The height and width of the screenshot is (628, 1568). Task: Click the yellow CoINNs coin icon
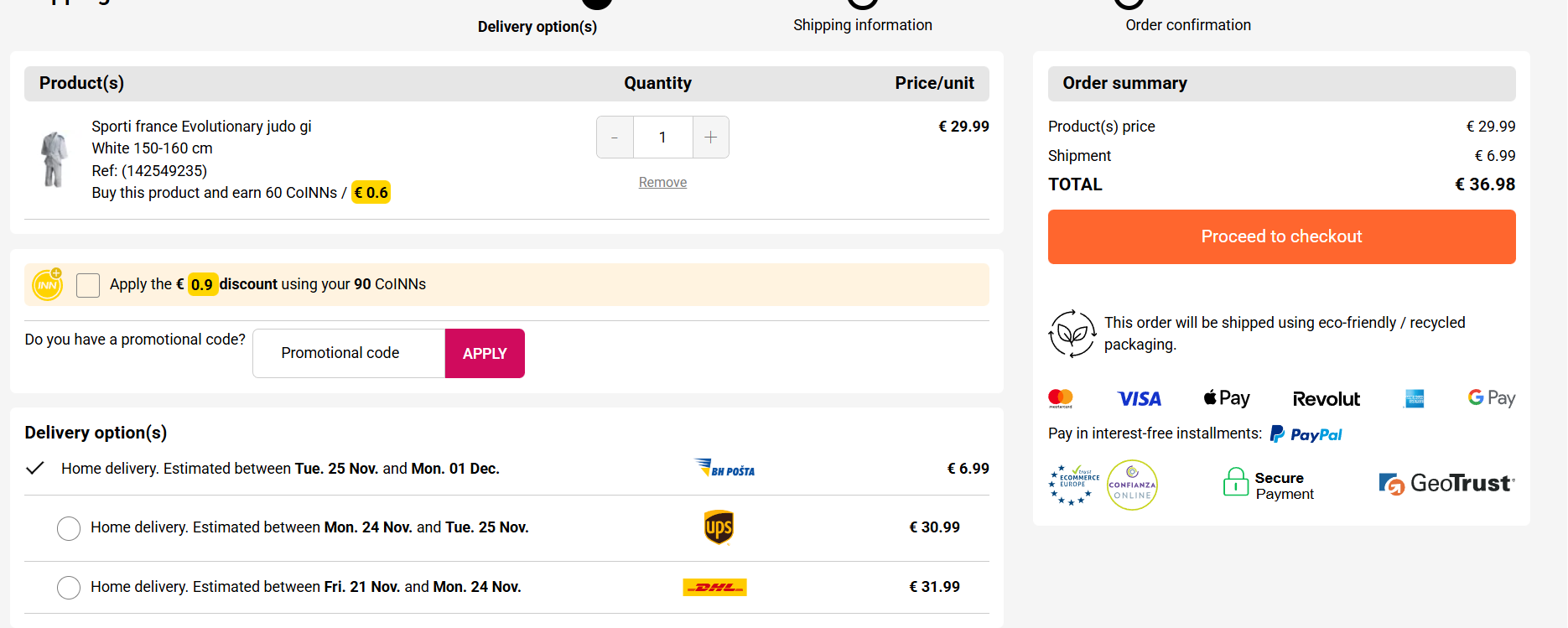click(x=48, y=285)
